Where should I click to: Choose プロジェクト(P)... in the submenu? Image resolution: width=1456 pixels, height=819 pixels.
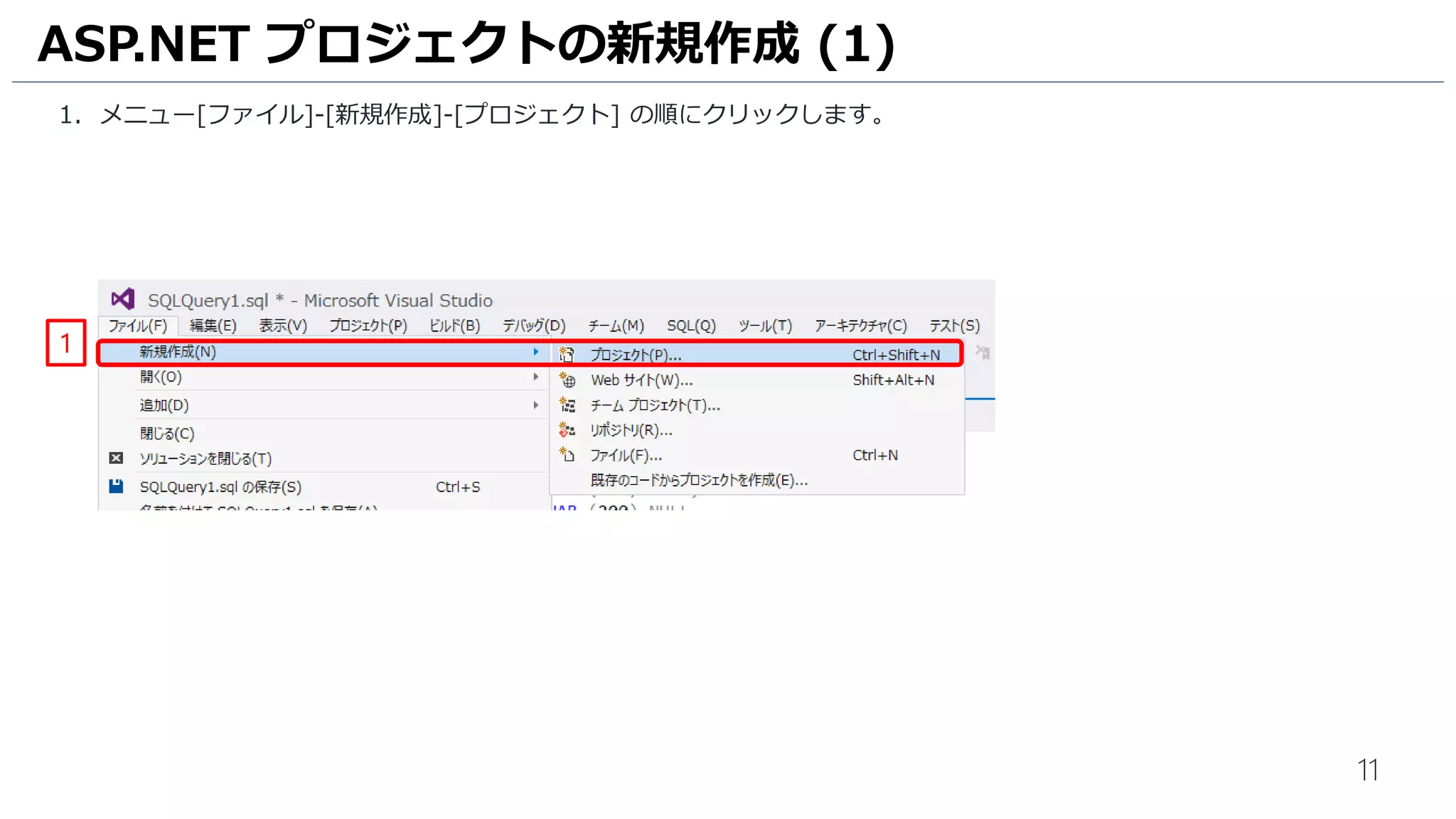[757, 354]
